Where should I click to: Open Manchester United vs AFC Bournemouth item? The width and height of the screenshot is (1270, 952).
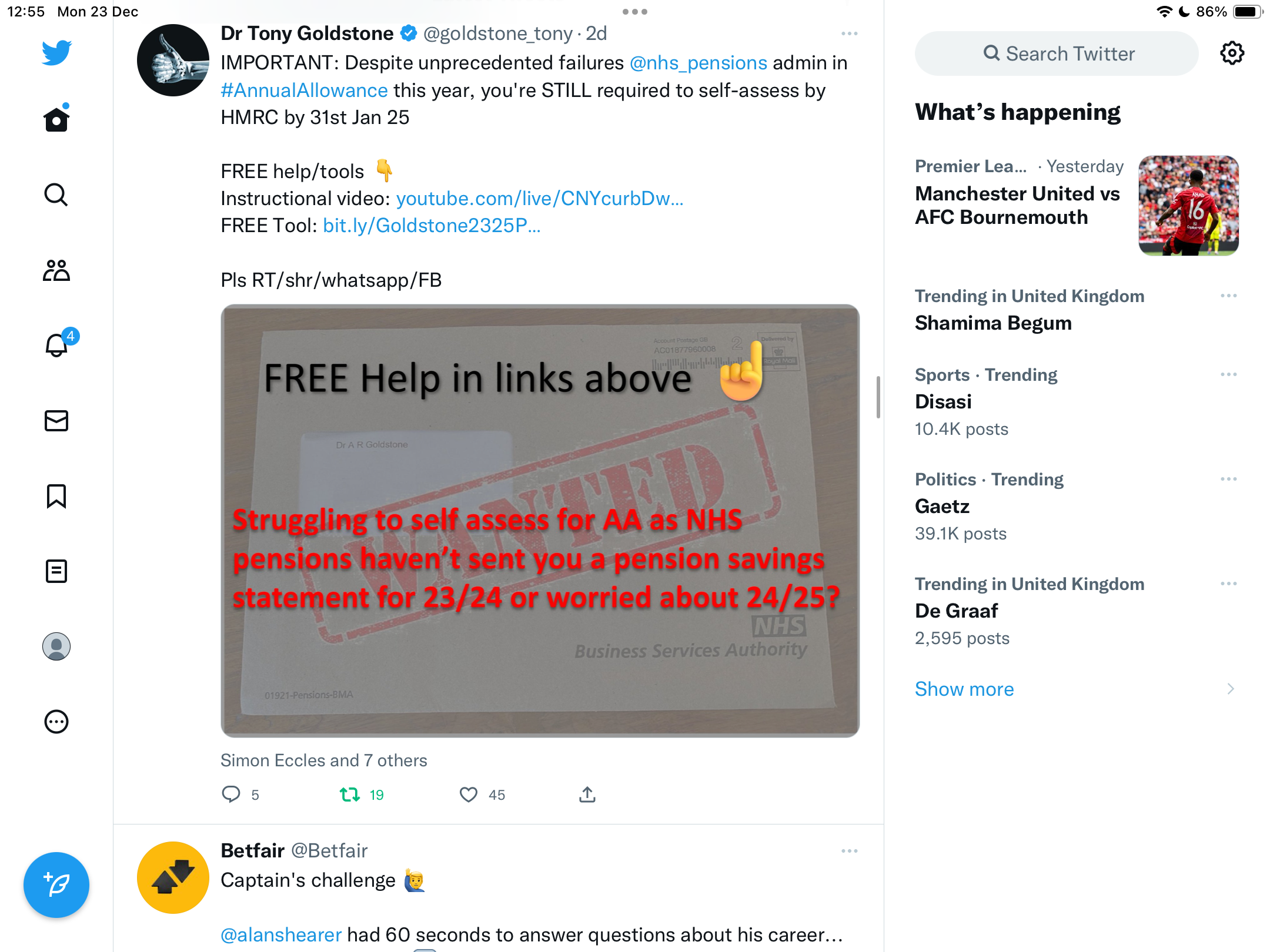(x=1076, y=205)
